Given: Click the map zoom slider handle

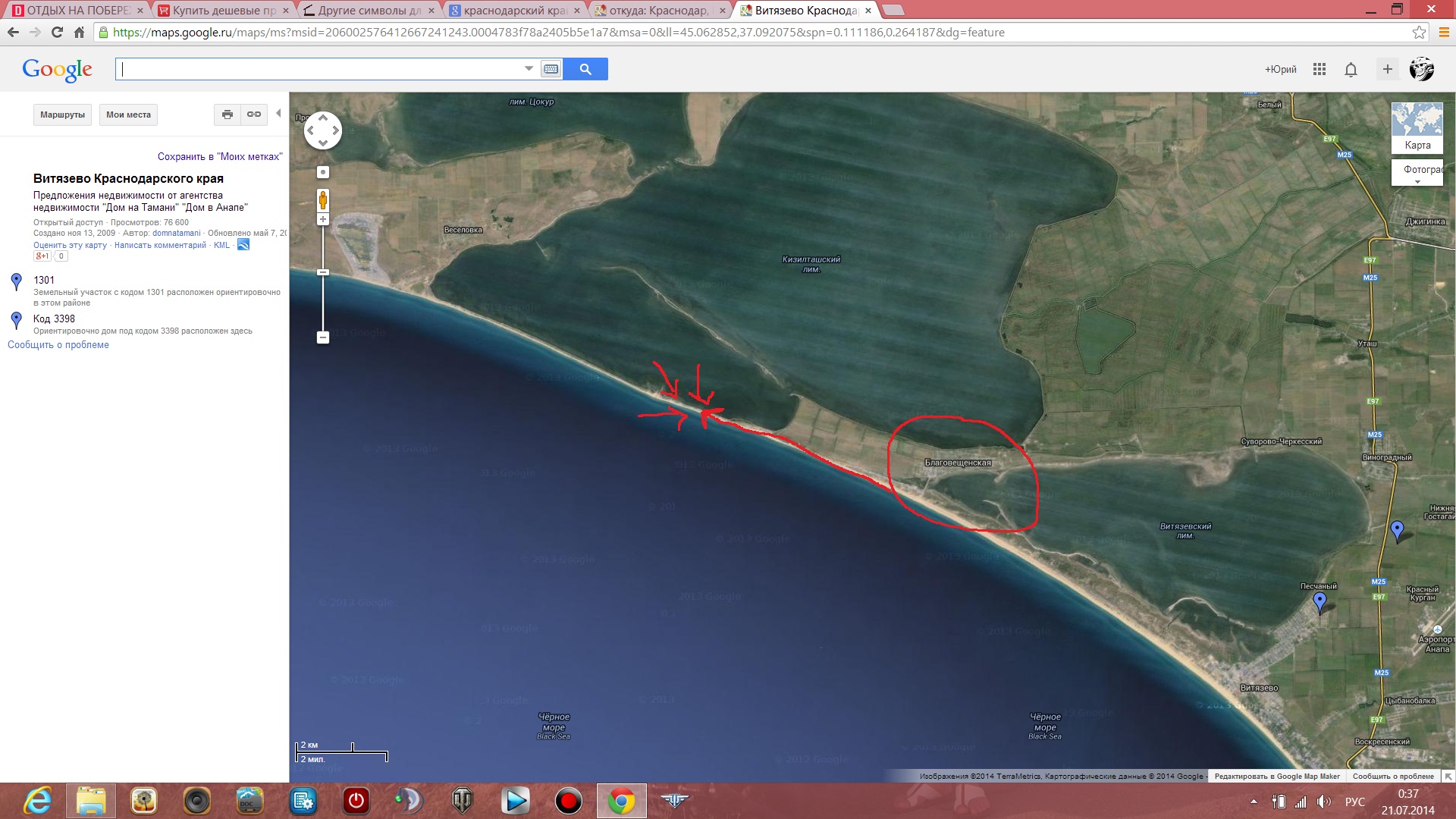Looking at the screenshot, I should pyautogui.click(x=323, y=272).
